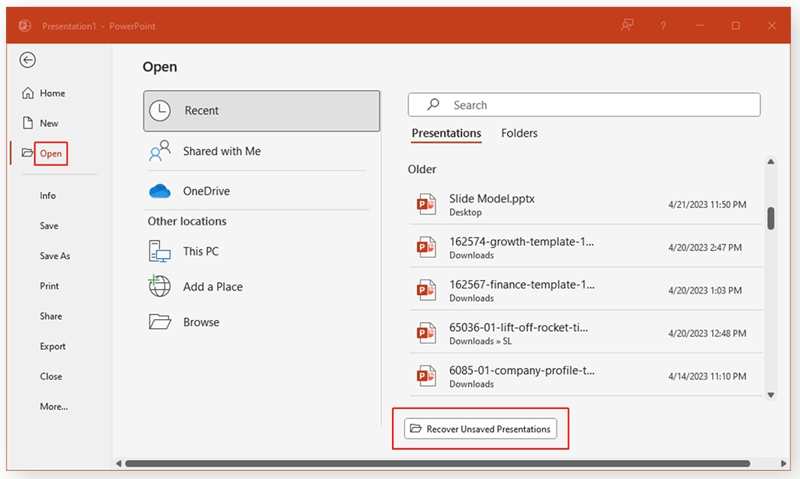The width and height of the screenshot is (800, 479).
Task: Select the Recent location
Action: 261,111
